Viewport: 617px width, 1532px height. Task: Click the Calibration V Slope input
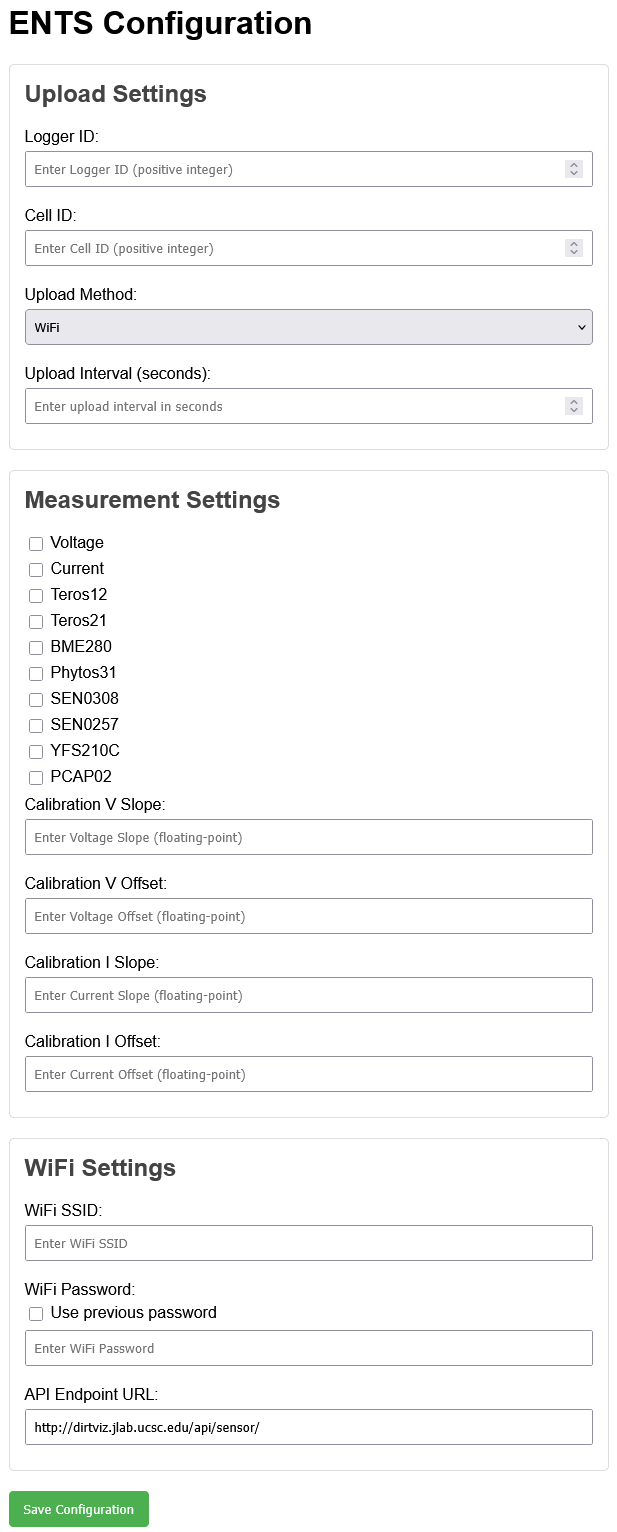pos(308,836)
